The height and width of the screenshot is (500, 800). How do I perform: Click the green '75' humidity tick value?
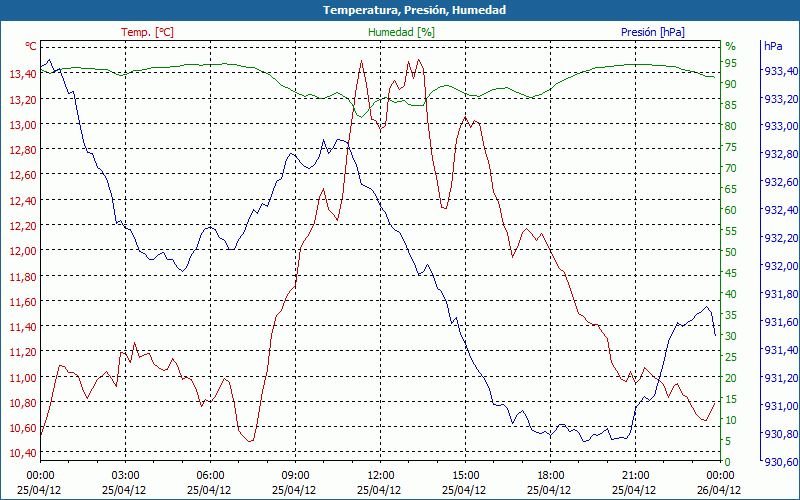(731, 147)
